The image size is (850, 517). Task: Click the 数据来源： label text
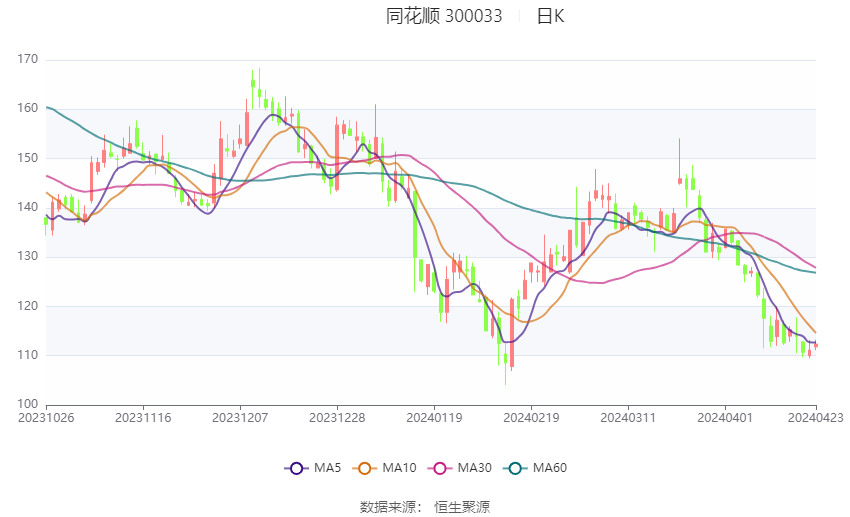pos(390,507)
